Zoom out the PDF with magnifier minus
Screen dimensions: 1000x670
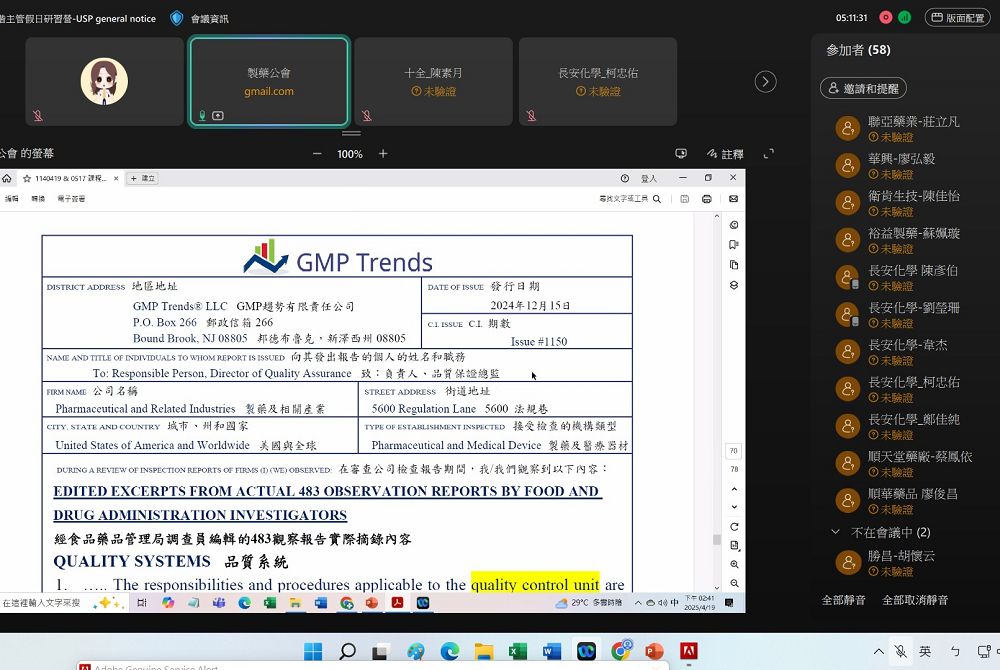pos(734,583)
